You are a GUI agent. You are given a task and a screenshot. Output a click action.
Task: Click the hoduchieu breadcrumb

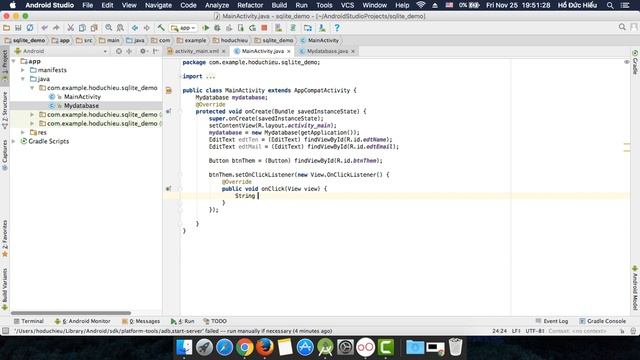(x=230, y=40)
